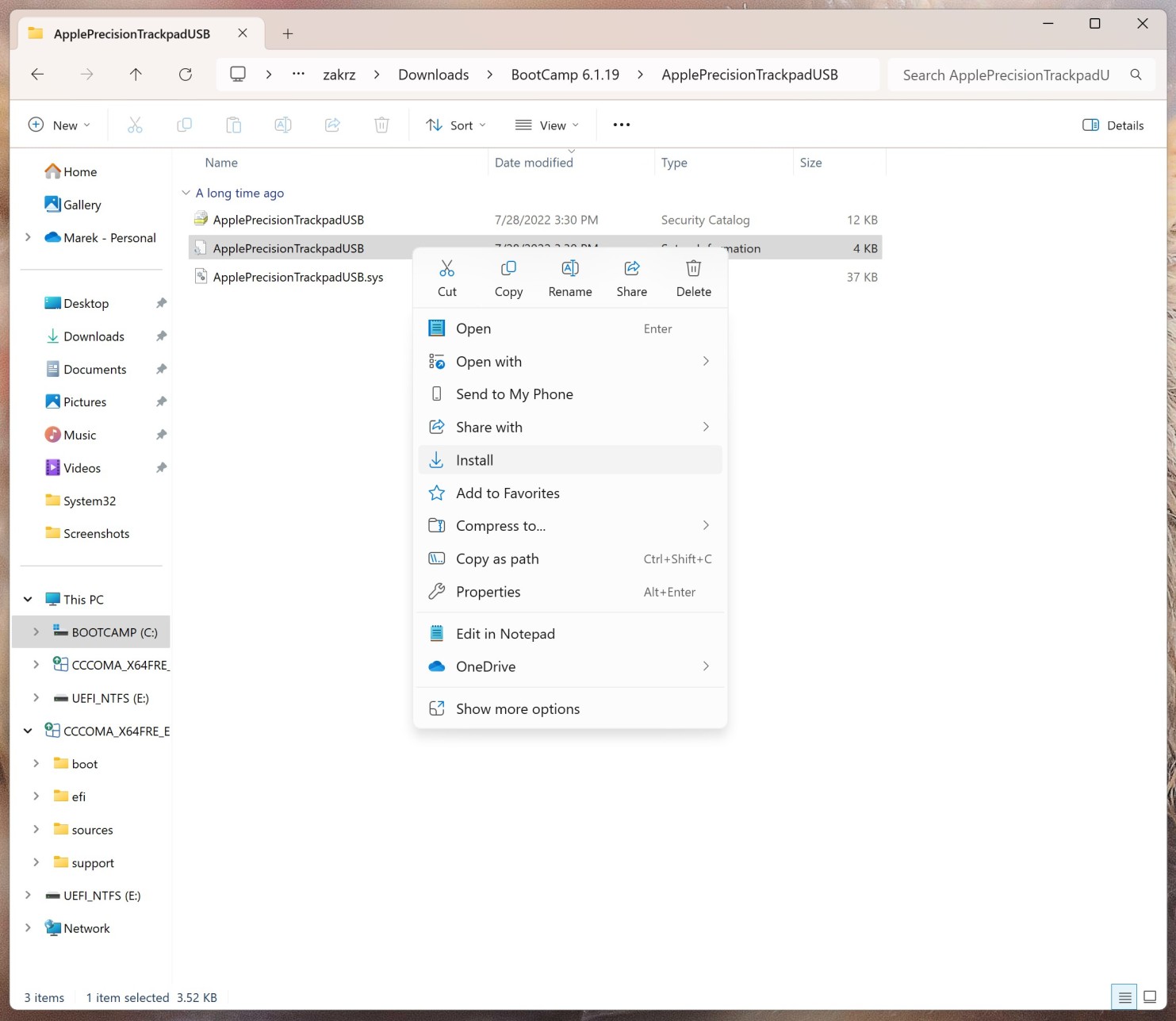Open the Compress to... submenu
The image size is (1176, 1021).
[x=569, y=526]
